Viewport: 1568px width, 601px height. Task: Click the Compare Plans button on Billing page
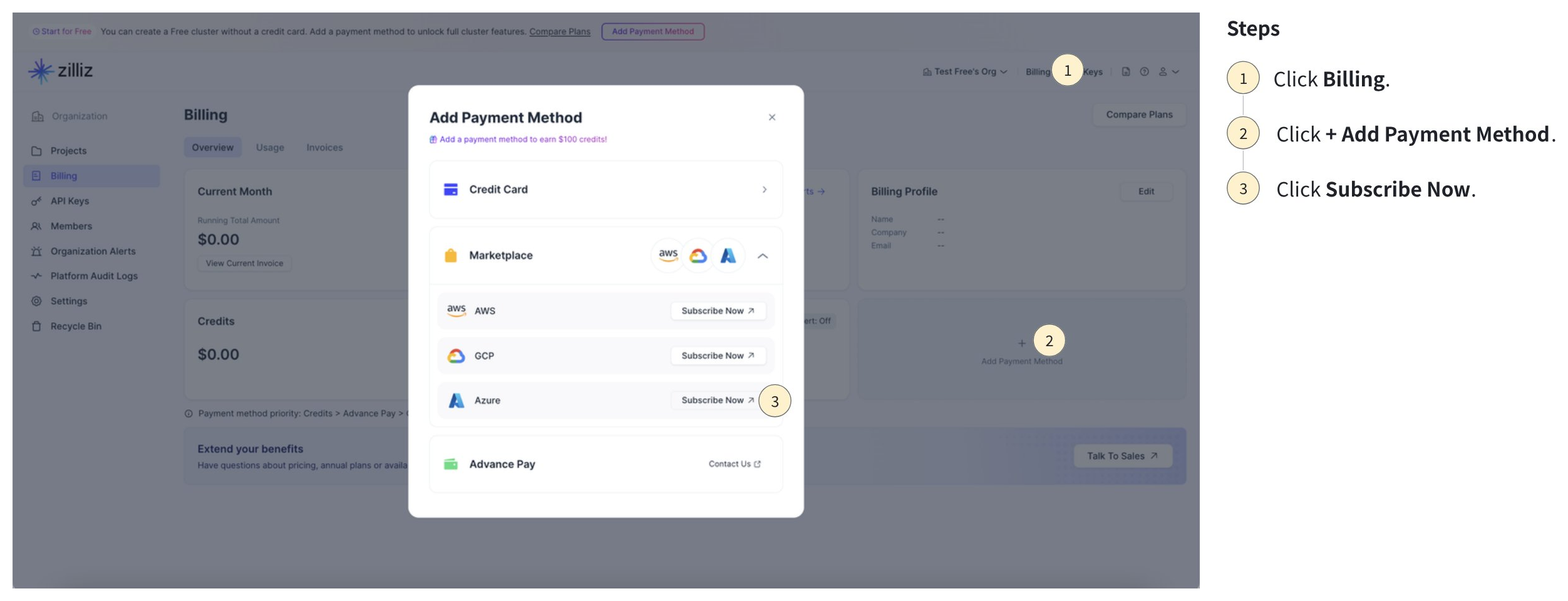(1139, 115)
